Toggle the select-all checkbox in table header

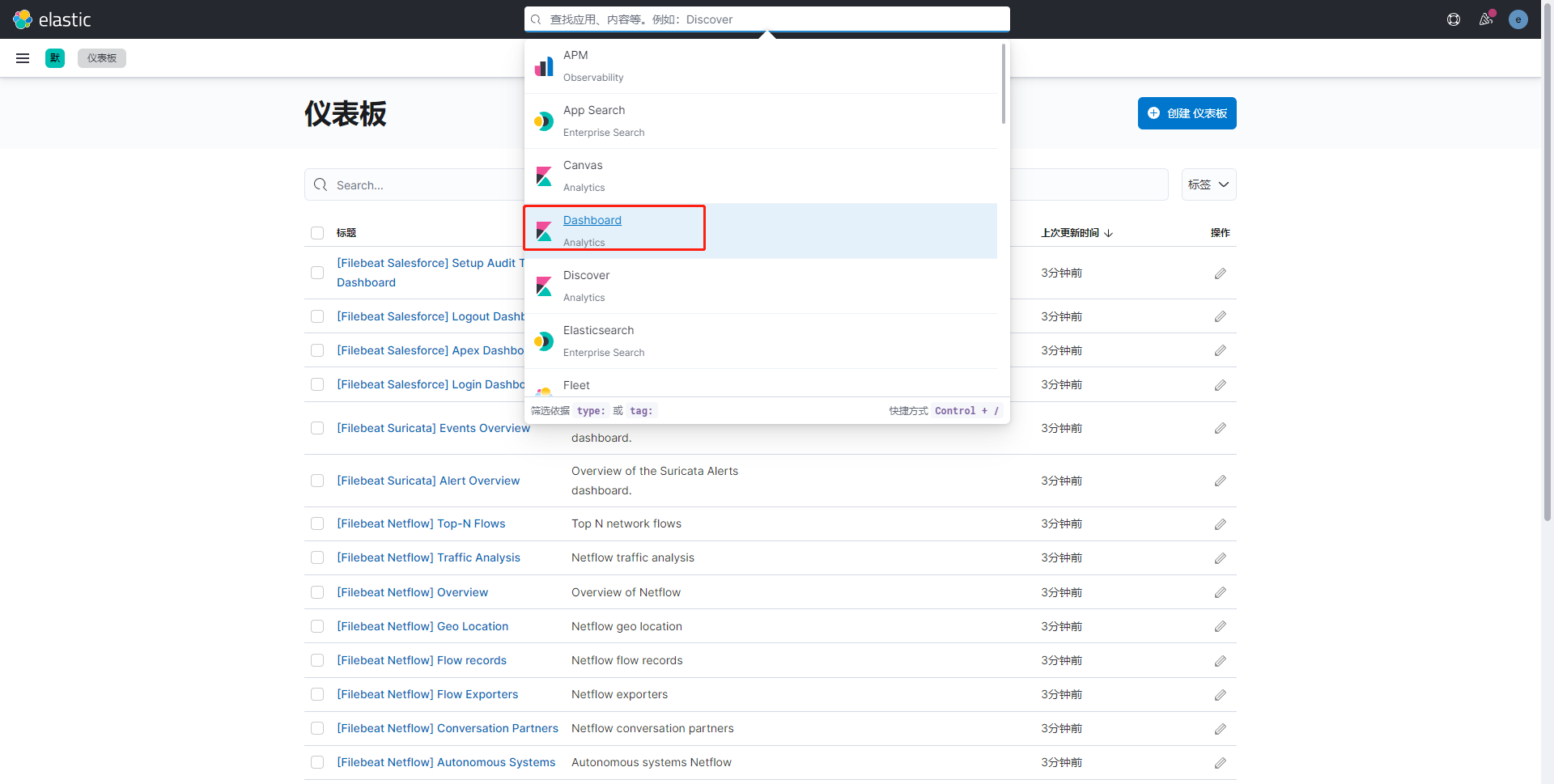pyautogui.click(x=317, y=233)
